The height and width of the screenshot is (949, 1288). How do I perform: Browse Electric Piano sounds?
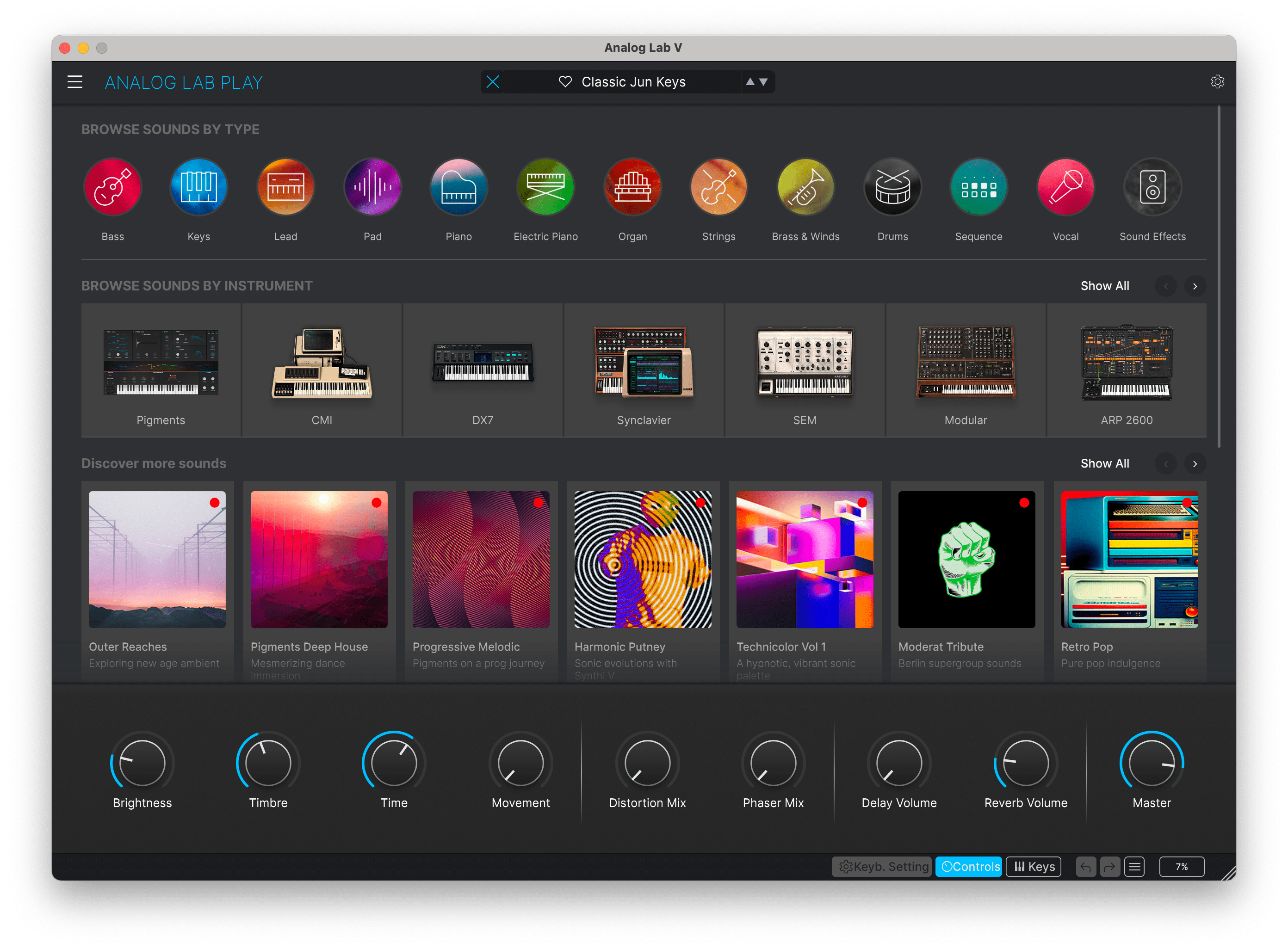545,187
